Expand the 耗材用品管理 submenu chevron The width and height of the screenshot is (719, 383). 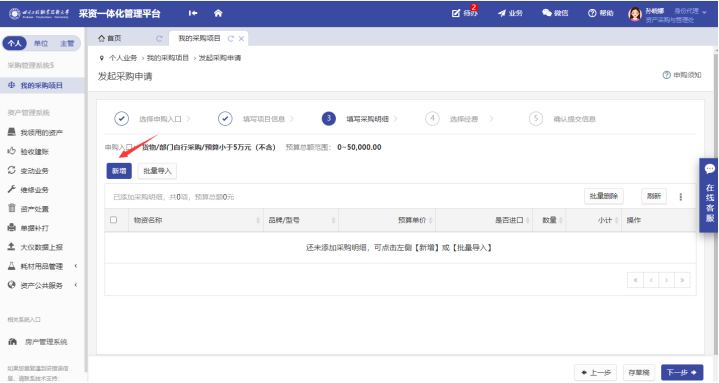(76, 266)
